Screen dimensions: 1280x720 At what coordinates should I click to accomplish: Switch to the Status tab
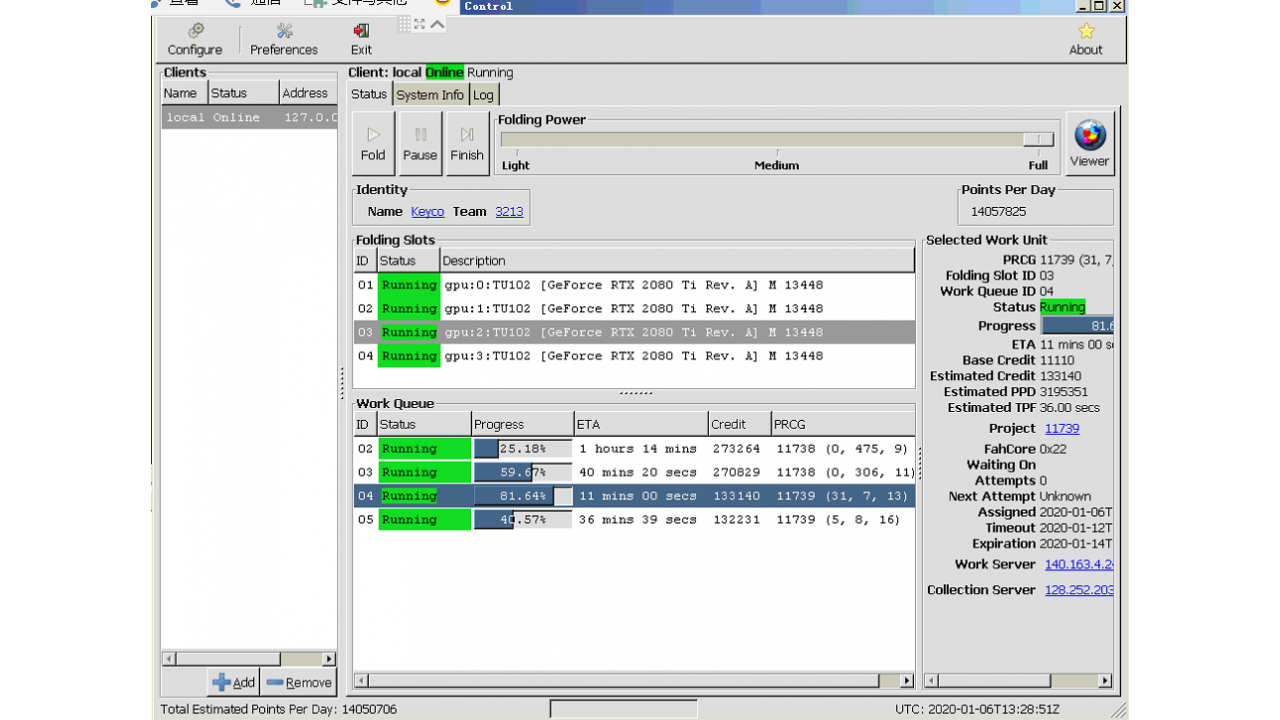tap(368, 94)
